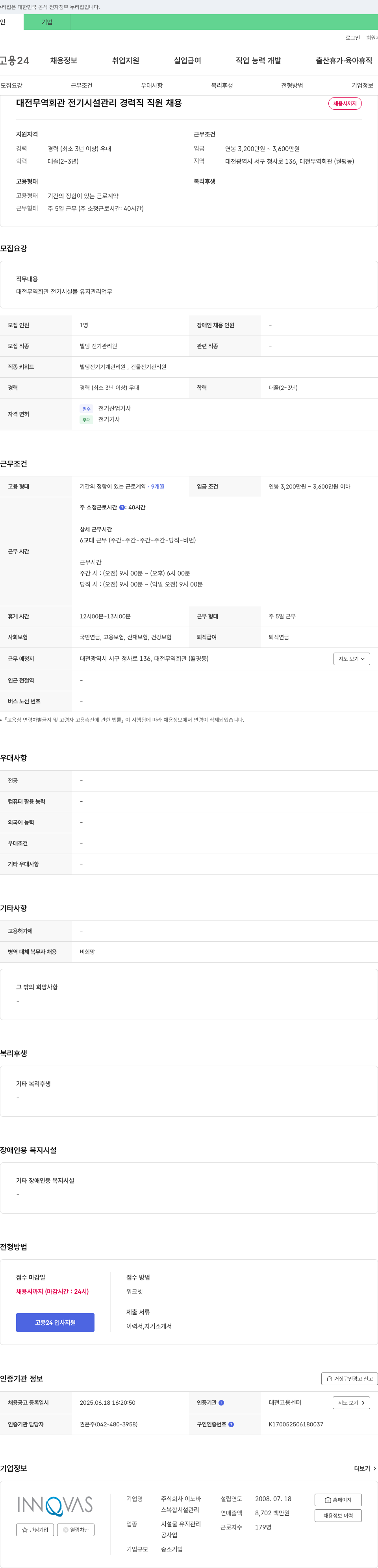Click the 열람차단 block button

pyautogui.click(x=76, y=1530)
